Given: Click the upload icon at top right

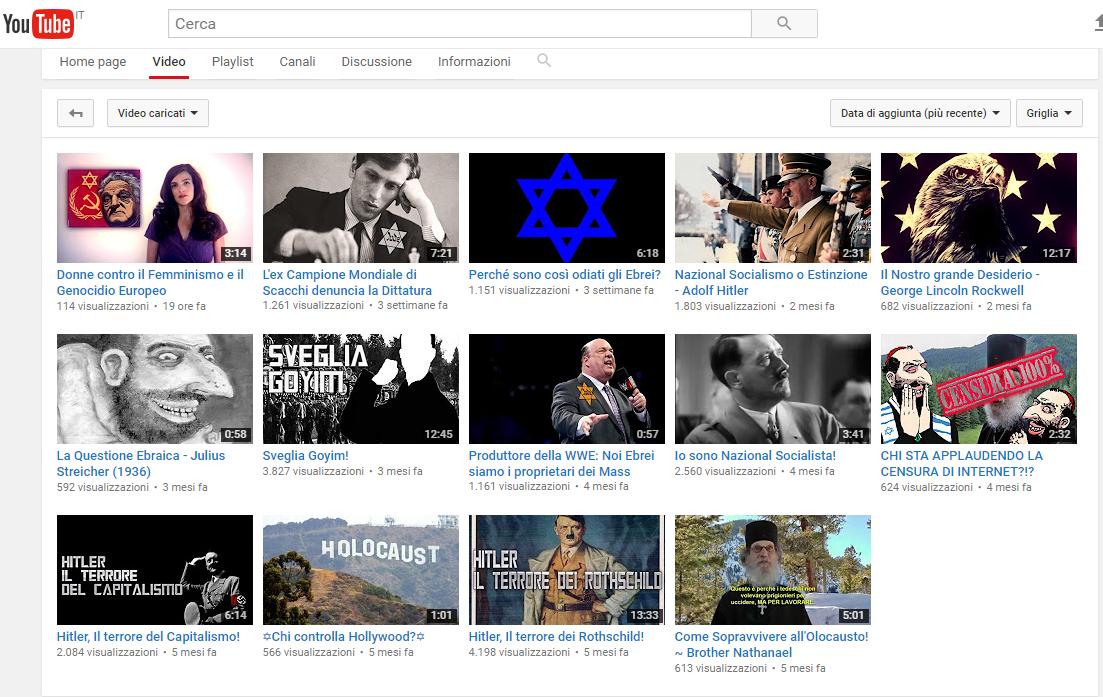Looking at the screenshot, I should click(1098, 24).
